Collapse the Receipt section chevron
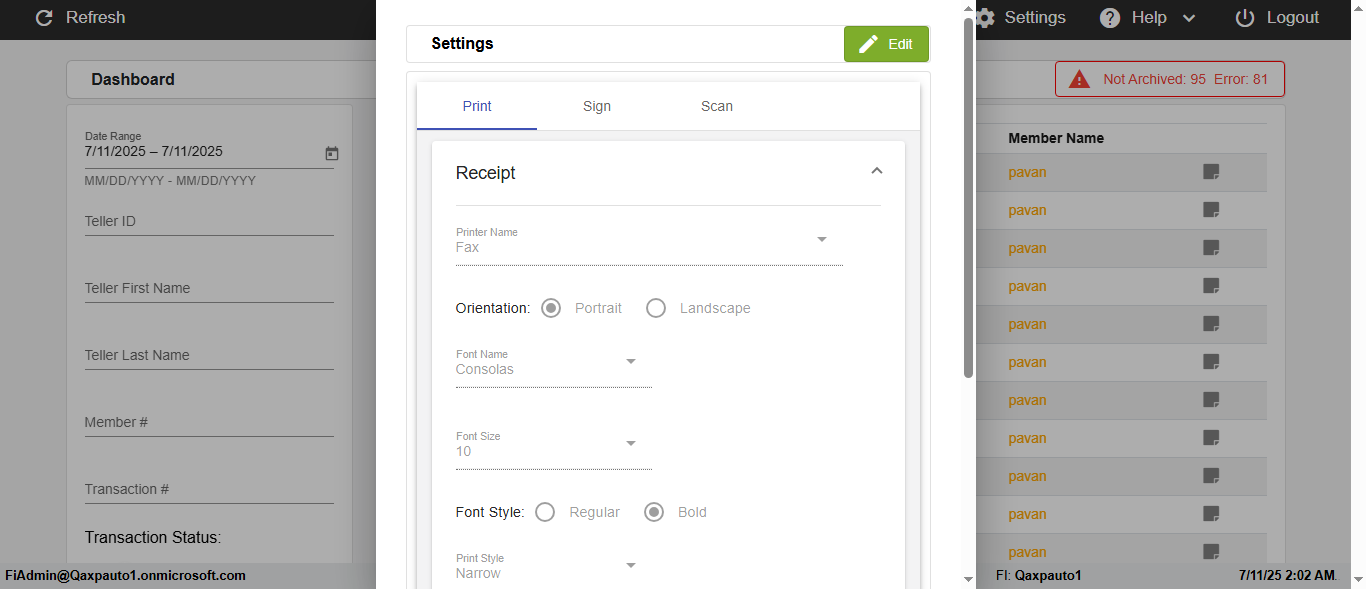 coord(877,172)
